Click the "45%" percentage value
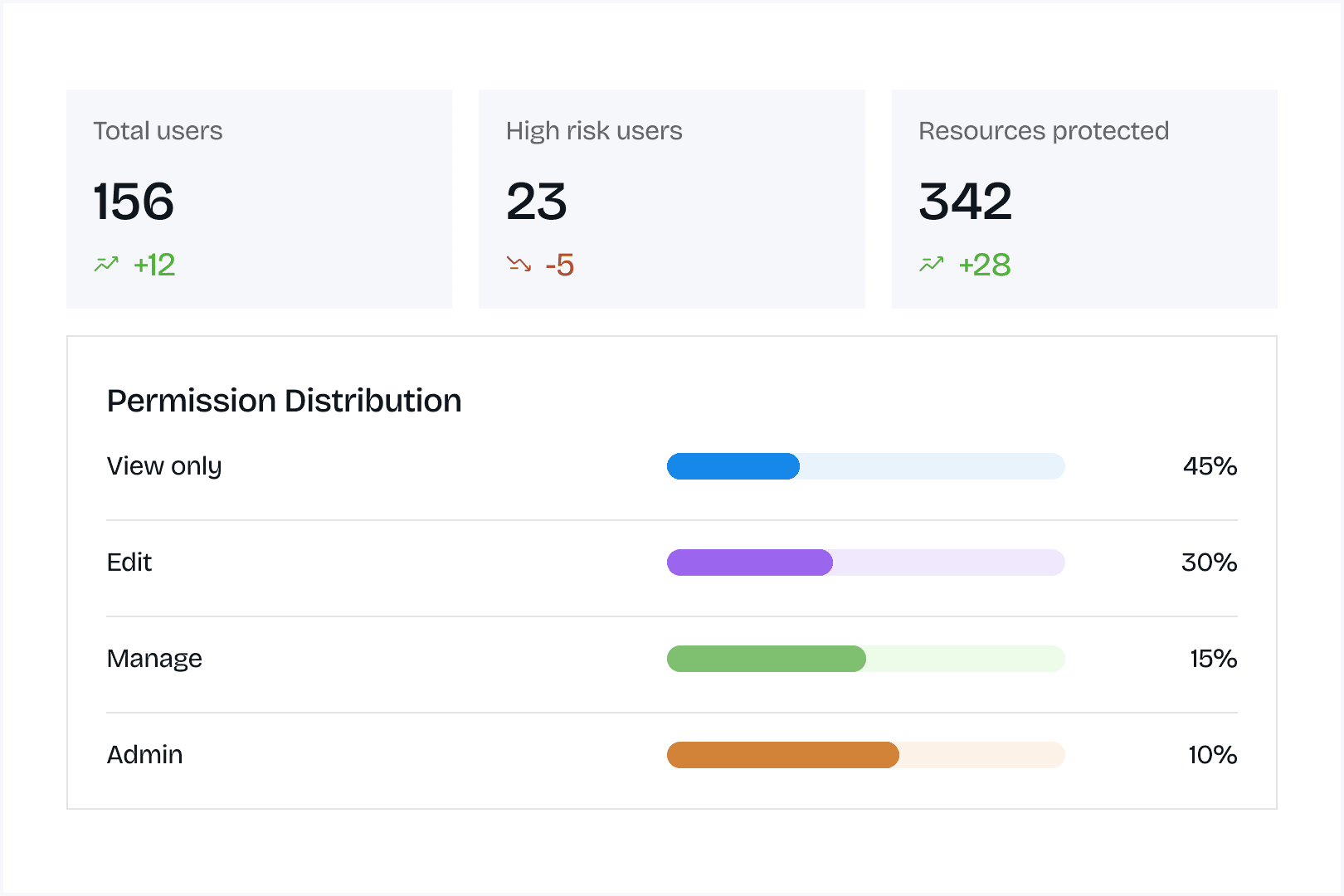This screenshot has height=896, width=1344. (1210, 466)
